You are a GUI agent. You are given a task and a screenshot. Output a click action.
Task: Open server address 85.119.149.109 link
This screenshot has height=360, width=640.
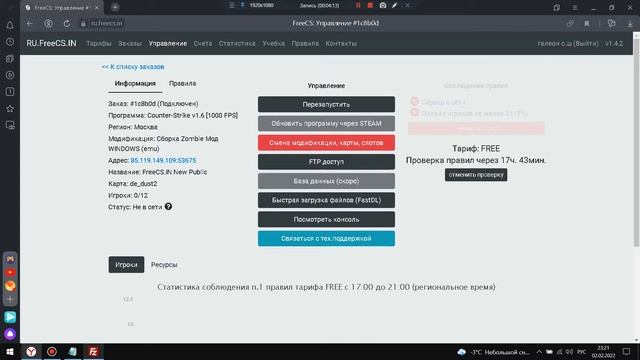tap(163, 160)
